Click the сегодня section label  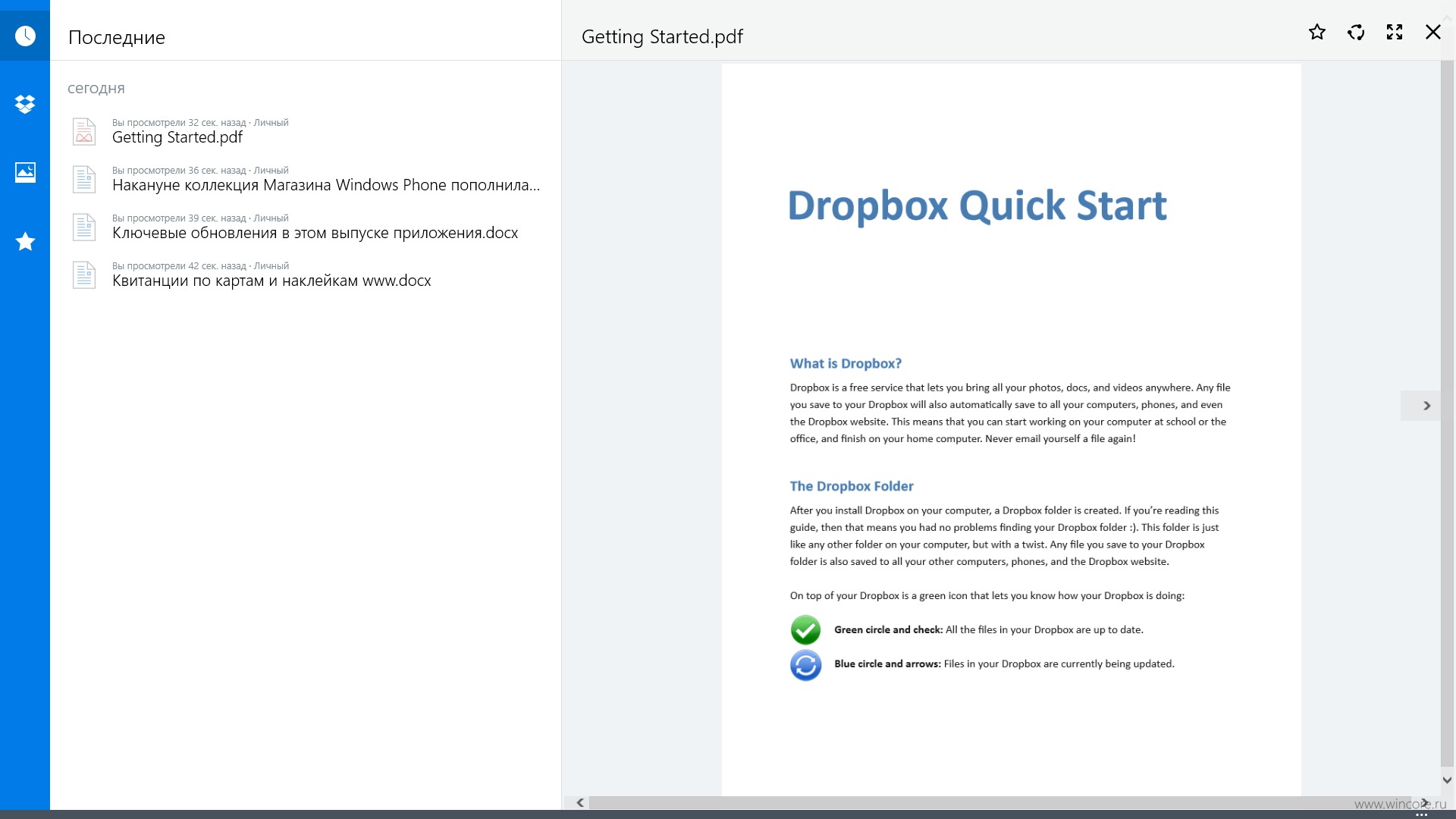[x=96, y=88]
